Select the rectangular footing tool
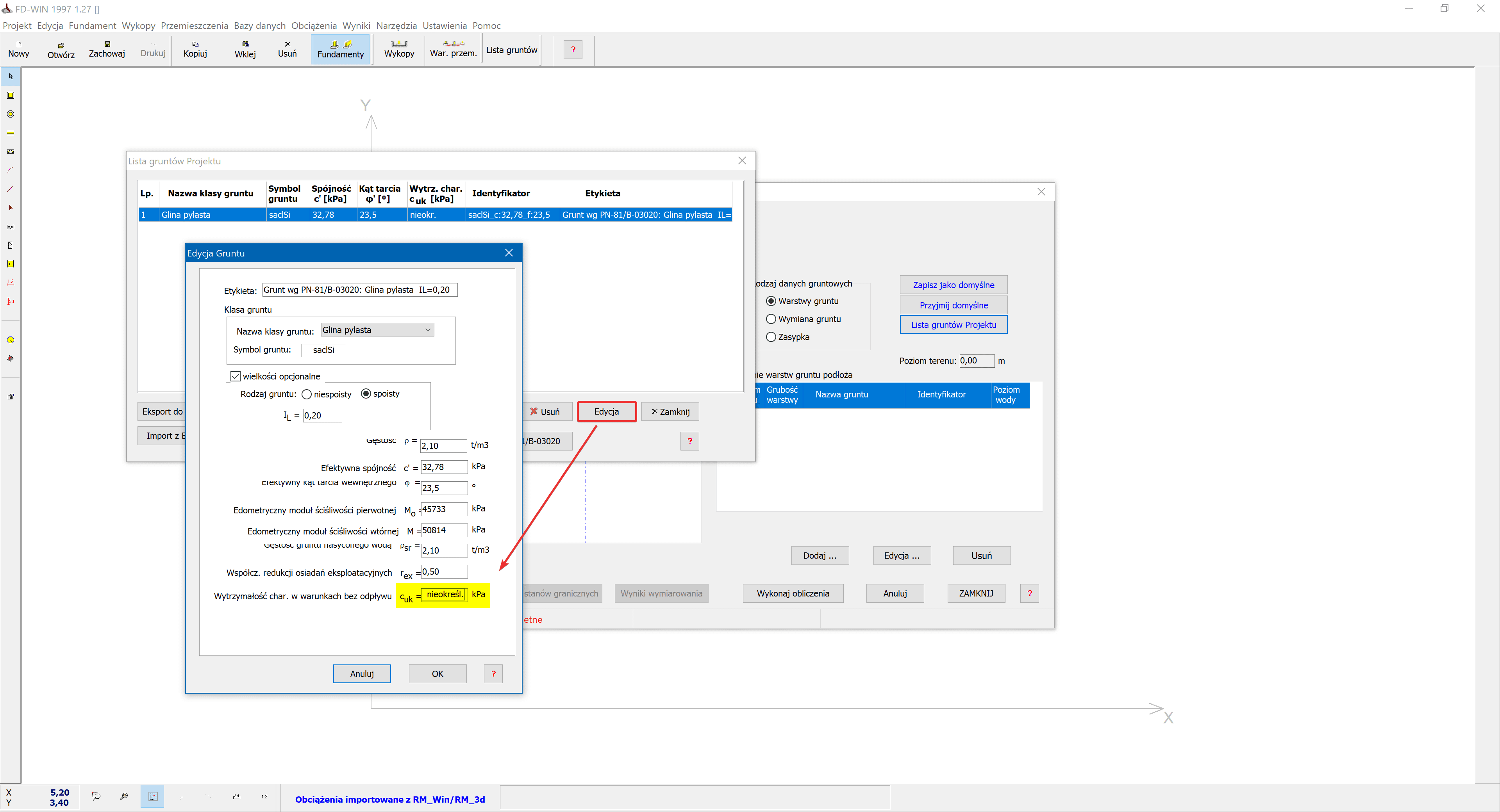The width and height of the screenshot is (1500, 812). [11, 96]
